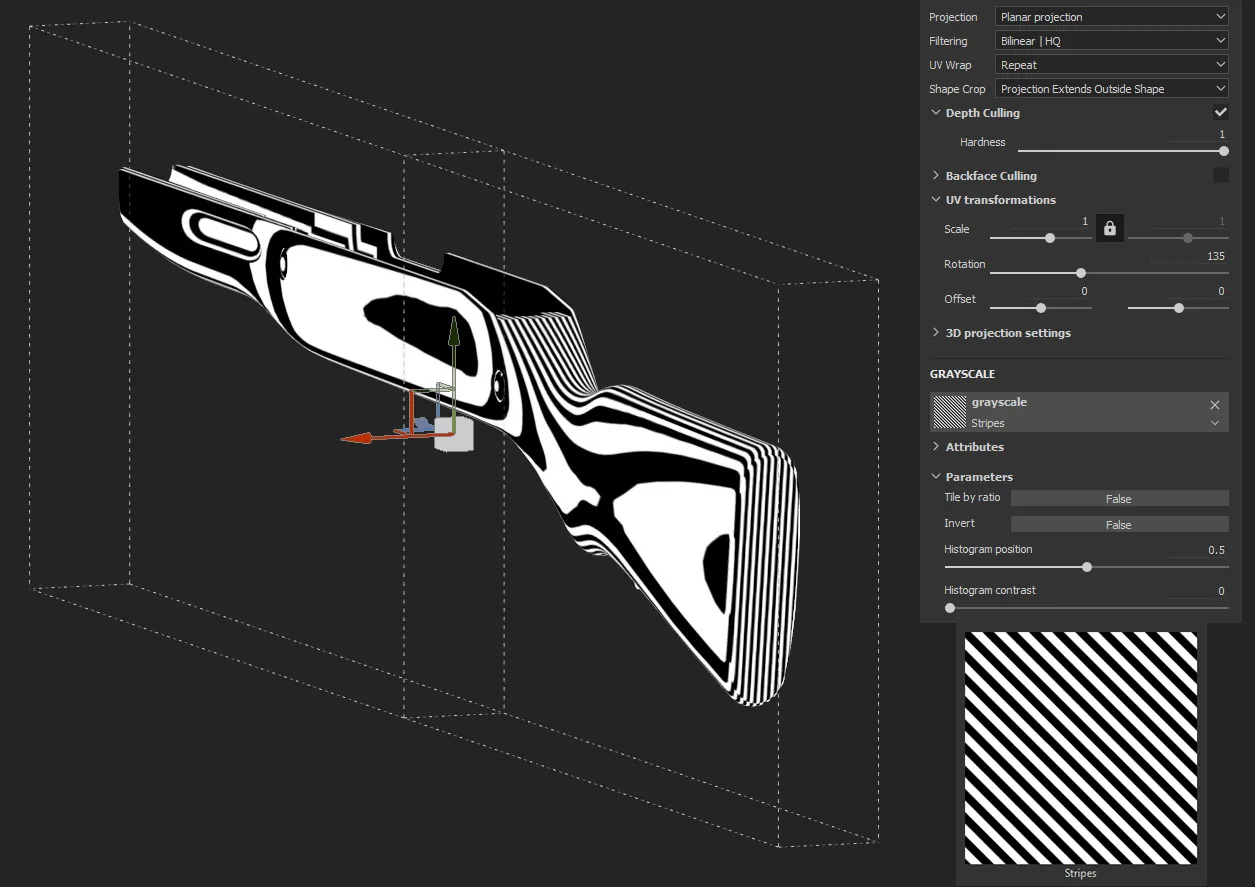Click the Rotation slider handle
Image resolution: width=1255 pixels, height=887 pixels.
(x=1081, y=273)
